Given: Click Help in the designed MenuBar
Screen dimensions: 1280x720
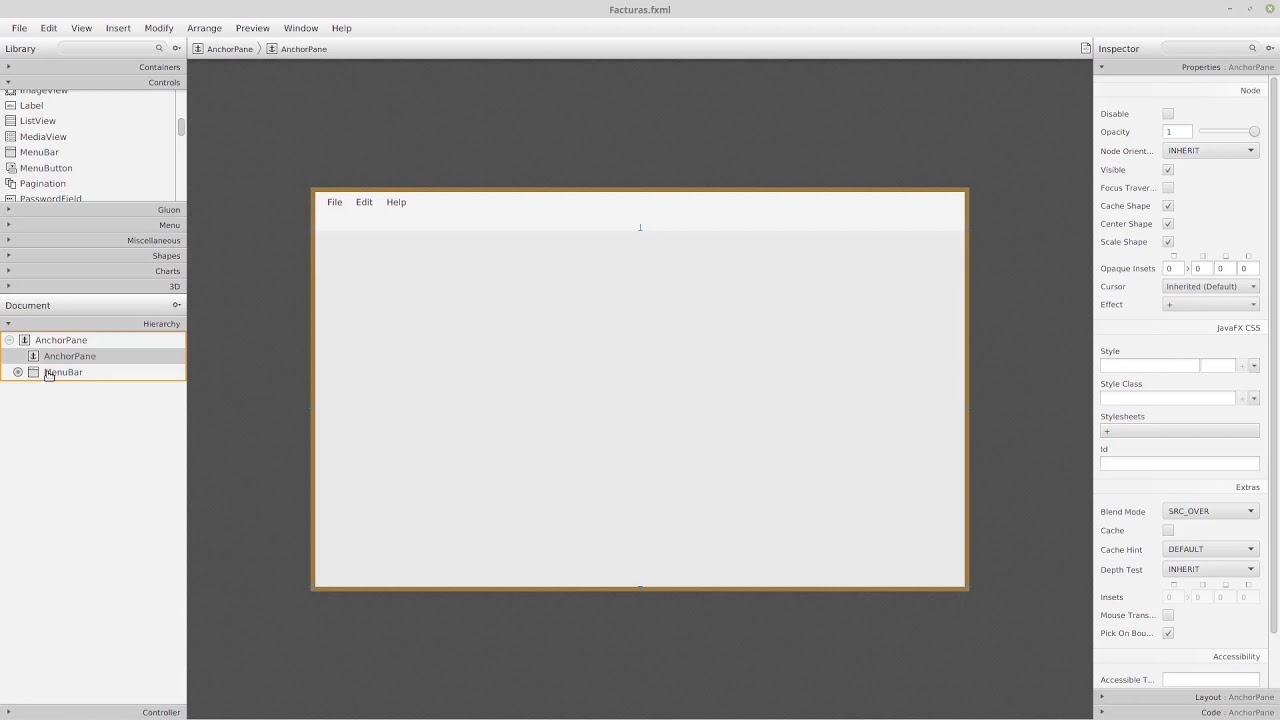Looking at the screenshot, I should 396,202.
